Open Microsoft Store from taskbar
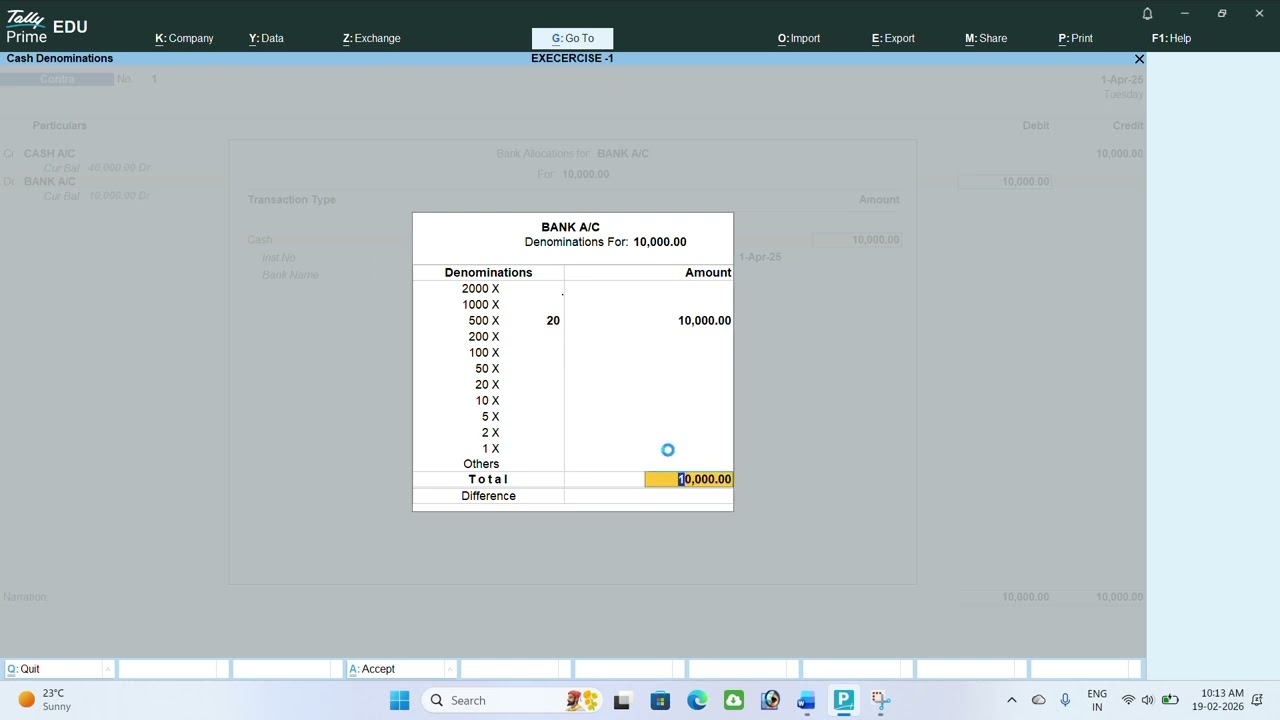 coord(660,700)
